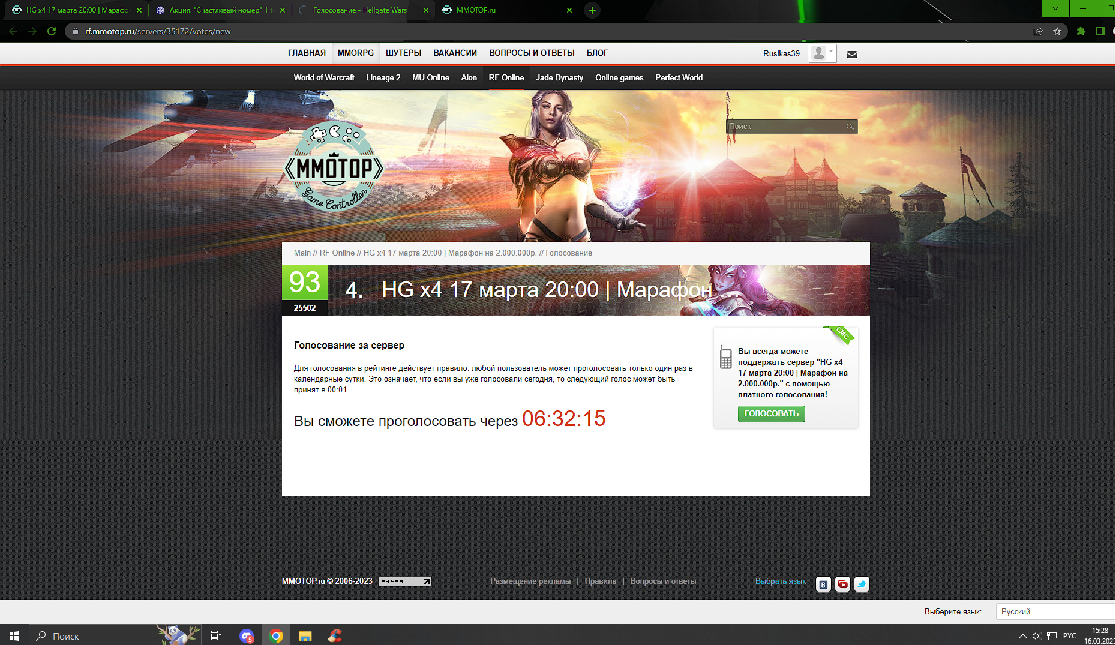The image size is (1115, 645).
Task: Bookmark this page with the star icon
Action: (1057, 31)
